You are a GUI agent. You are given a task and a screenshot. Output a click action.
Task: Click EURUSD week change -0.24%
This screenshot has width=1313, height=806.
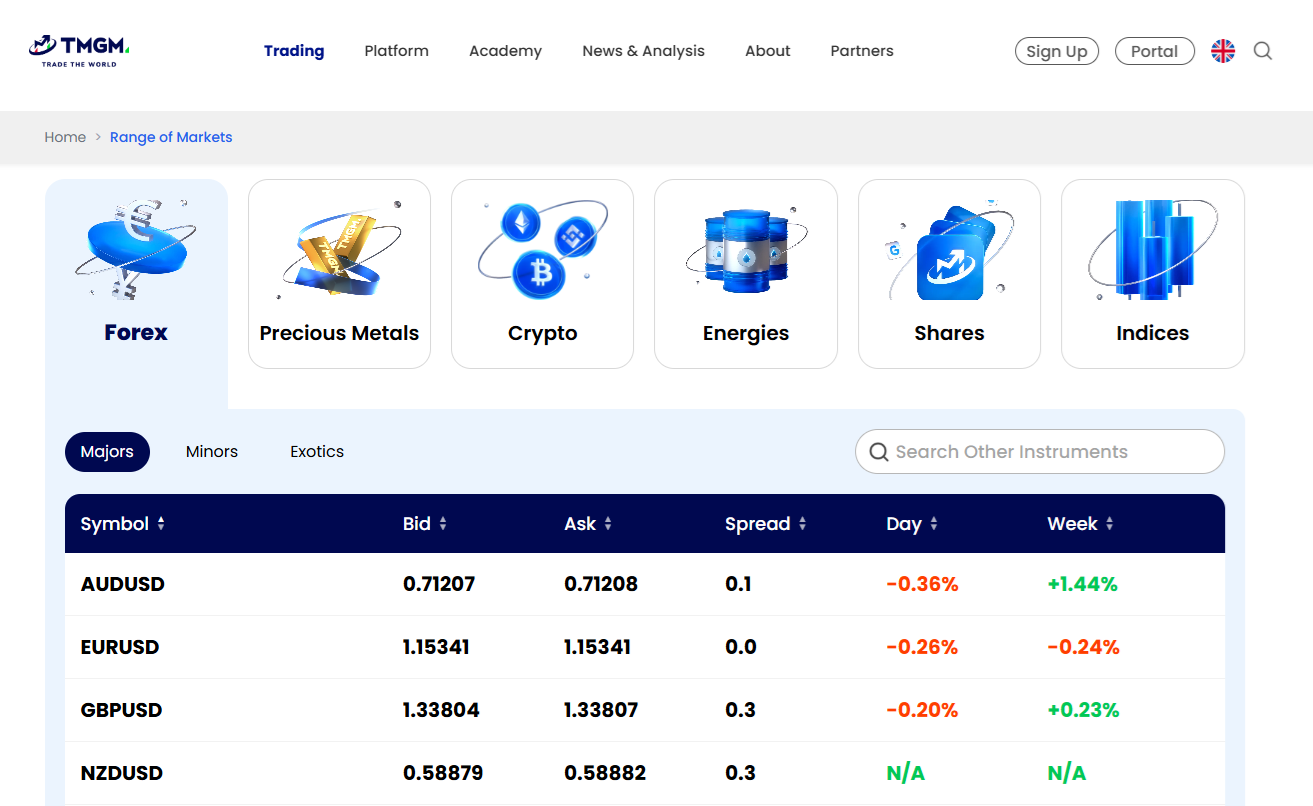[1083, 647]
